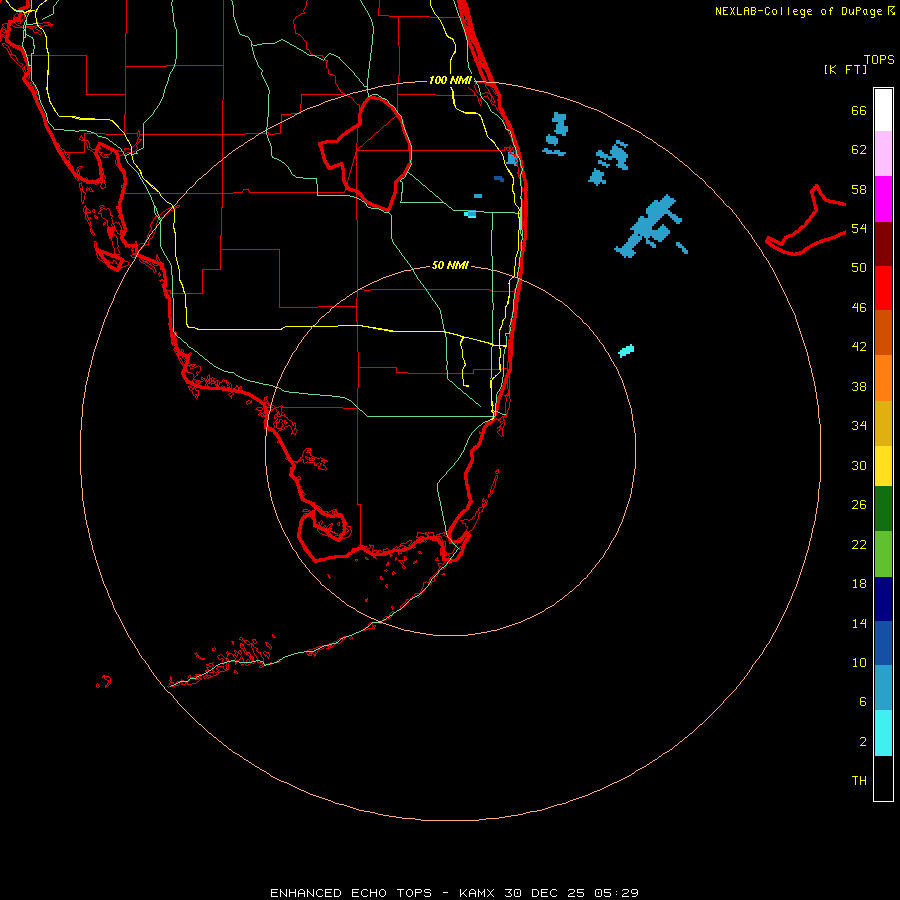Image resolution: width=900 pixels, height=900 pixels.
Task: Click the bright red 46-50 kft legend swatch
Action: click(883, 288)
